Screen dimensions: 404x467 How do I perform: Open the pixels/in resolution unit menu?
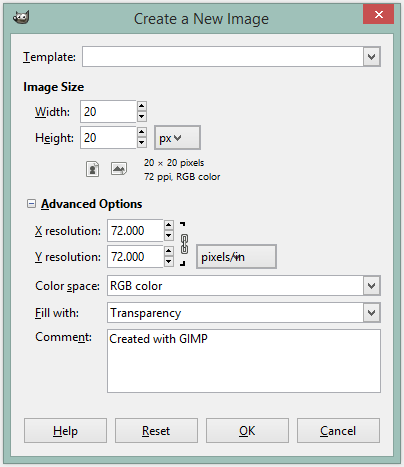(x=236, y=257)
